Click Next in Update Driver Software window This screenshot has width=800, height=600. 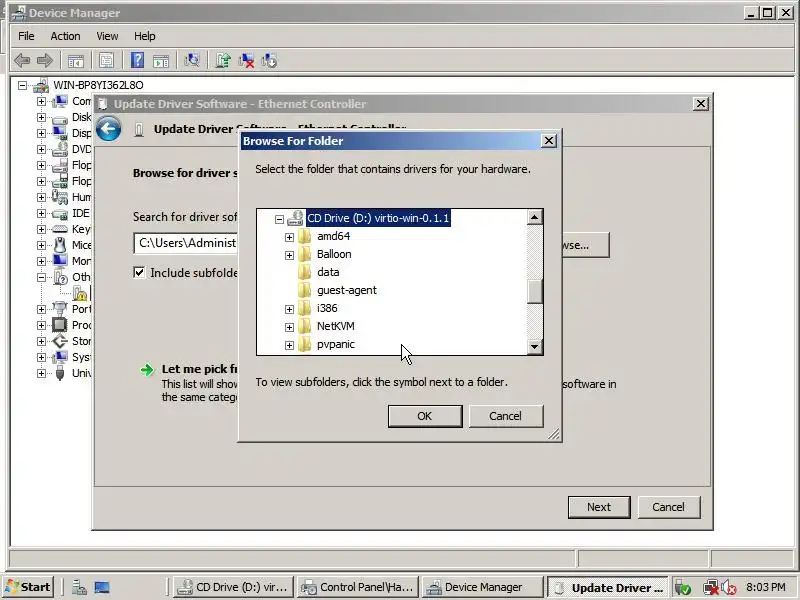tap(599, 507)
